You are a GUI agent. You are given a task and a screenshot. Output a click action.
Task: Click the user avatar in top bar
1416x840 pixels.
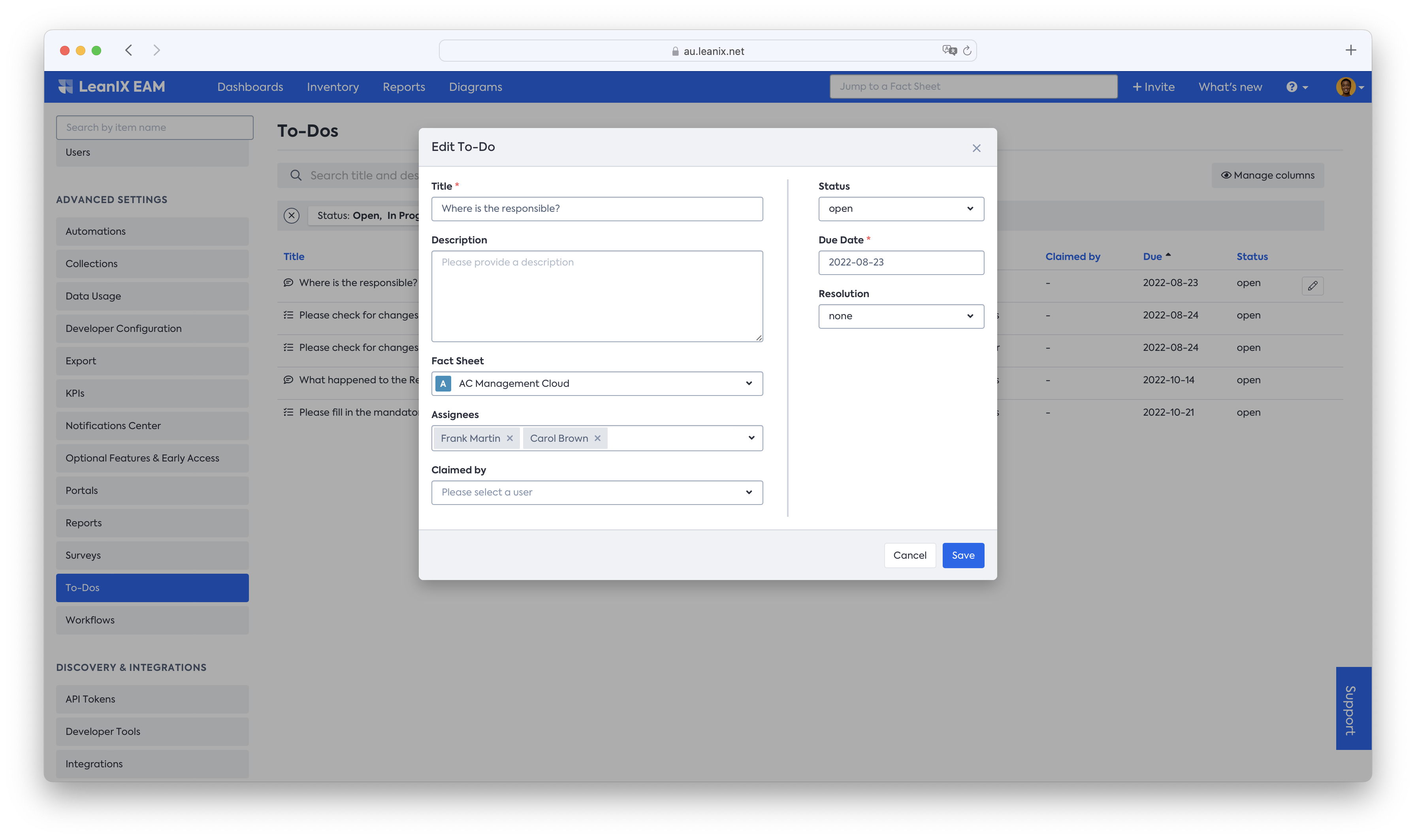tap(1346, 87)
